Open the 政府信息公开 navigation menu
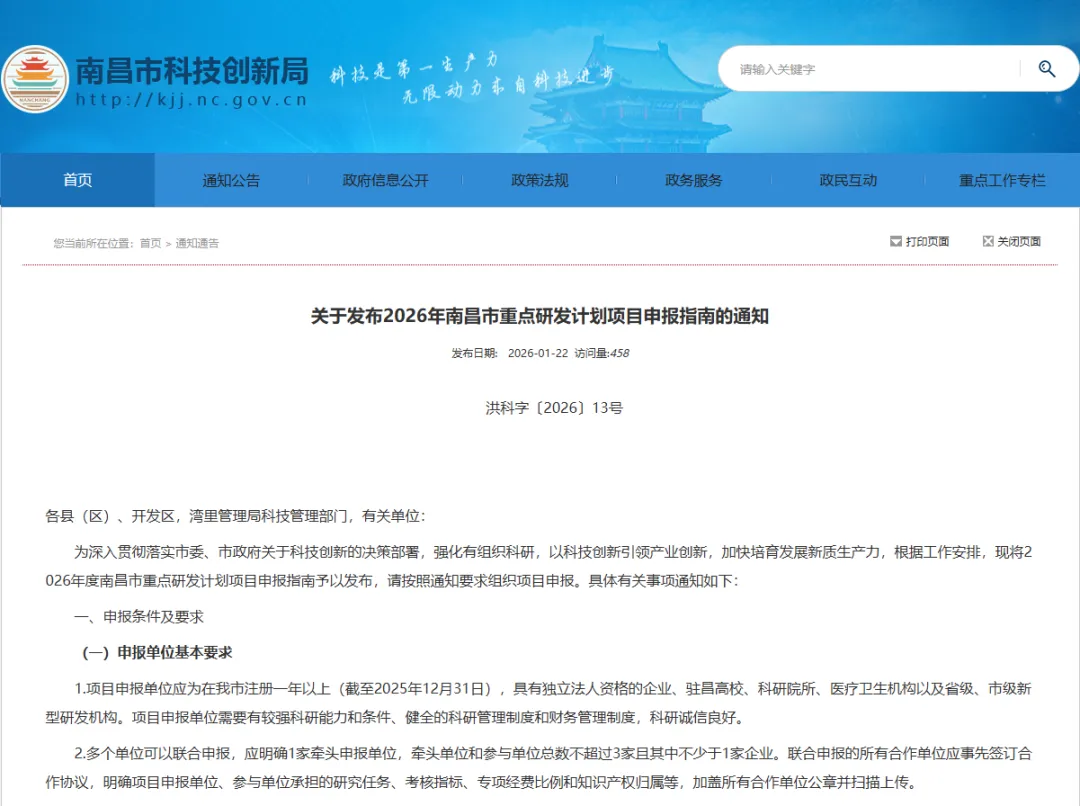 (386, 180)
